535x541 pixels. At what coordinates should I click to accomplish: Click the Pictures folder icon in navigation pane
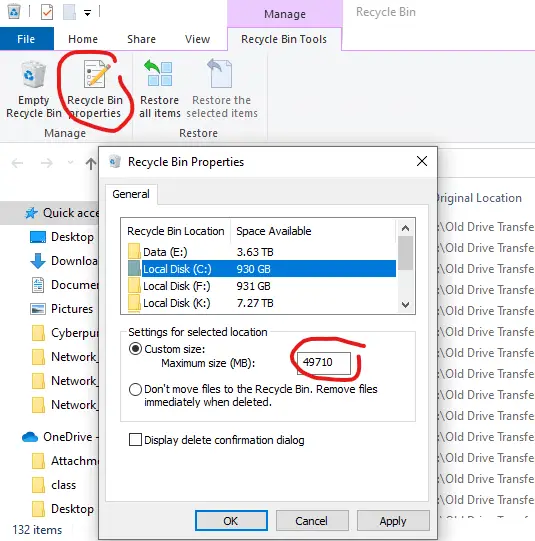point(38,309)
